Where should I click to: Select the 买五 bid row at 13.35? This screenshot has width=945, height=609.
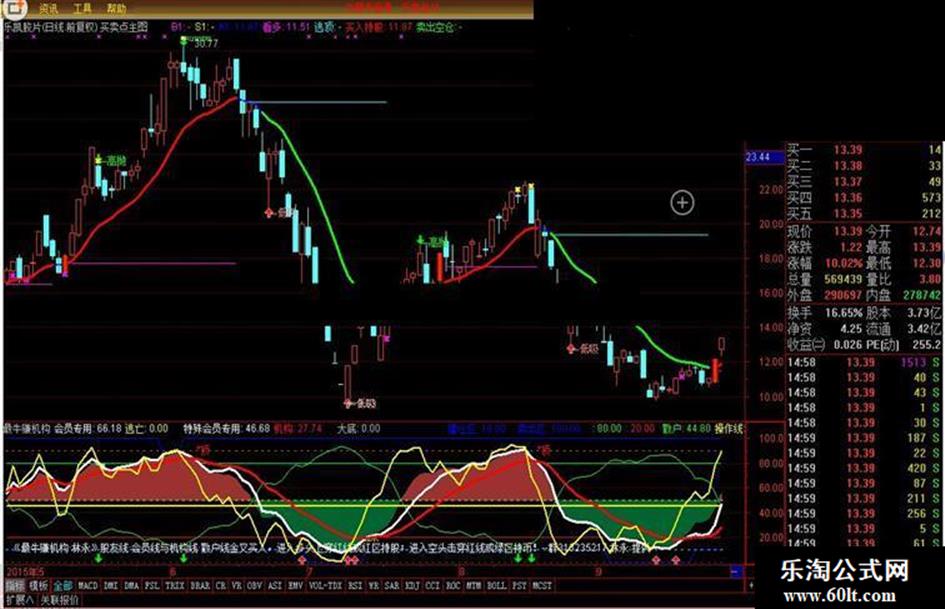[865, 213]
